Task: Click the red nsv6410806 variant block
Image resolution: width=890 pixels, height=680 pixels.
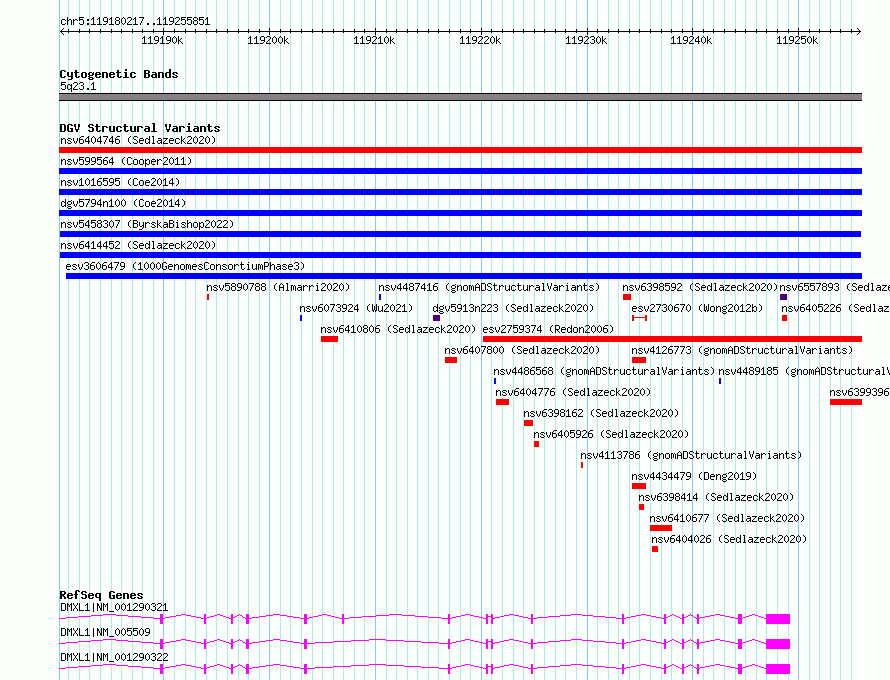Action: pyautogui.click(x=329, y=339)
